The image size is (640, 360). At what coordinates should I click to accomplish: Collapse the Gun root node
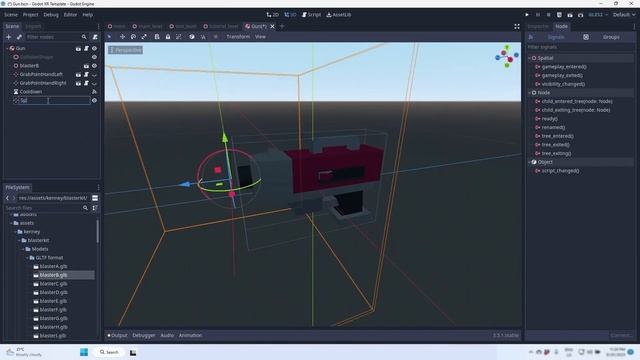pos(7,48)
